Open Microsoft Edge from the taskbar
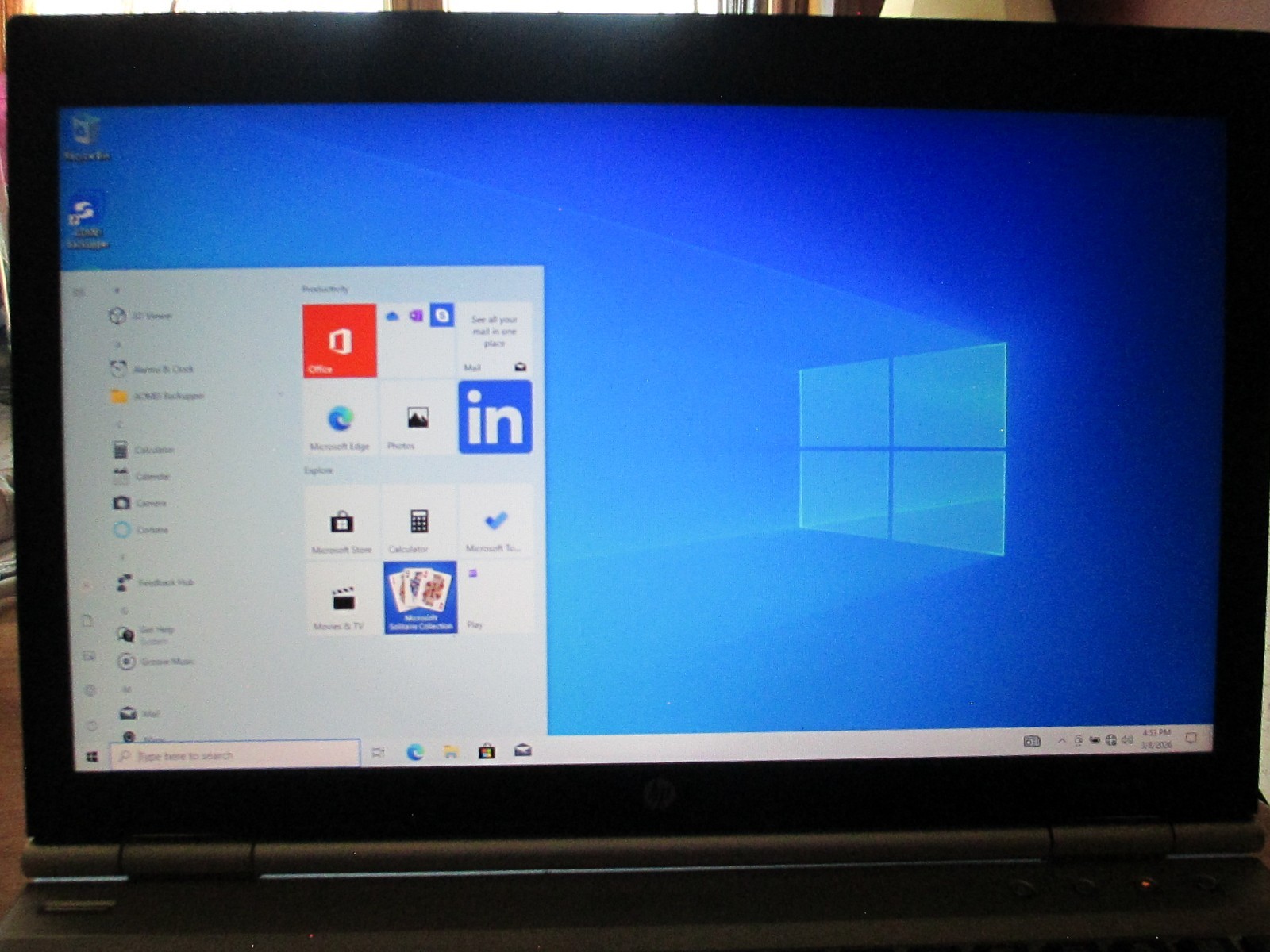Image resolution: width=1270 pixels, height=952 pixels. pos(414,751)
